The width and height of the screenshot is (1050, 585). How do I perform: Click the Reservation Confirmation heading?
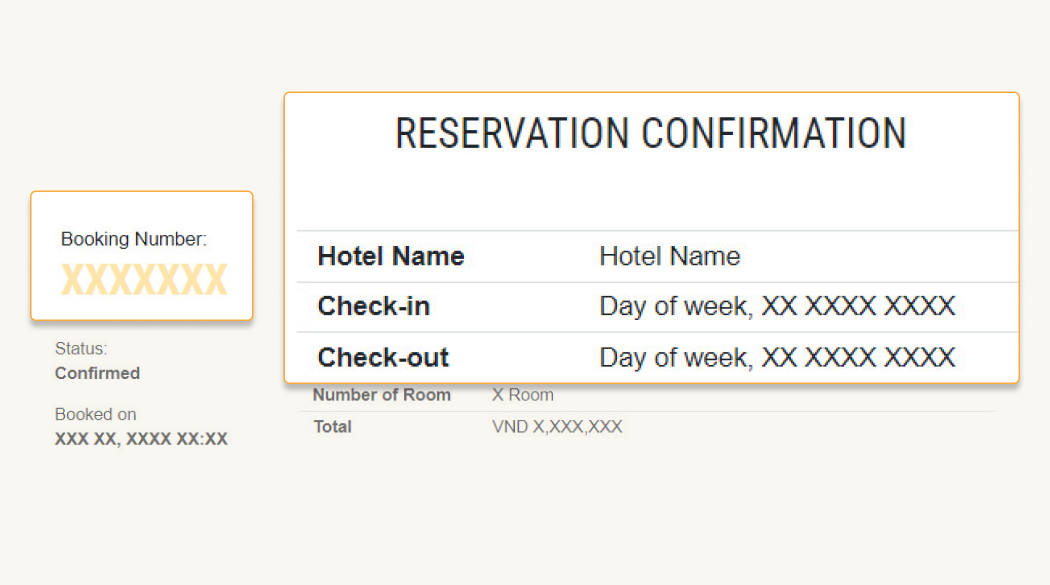(x=650, y=133)
